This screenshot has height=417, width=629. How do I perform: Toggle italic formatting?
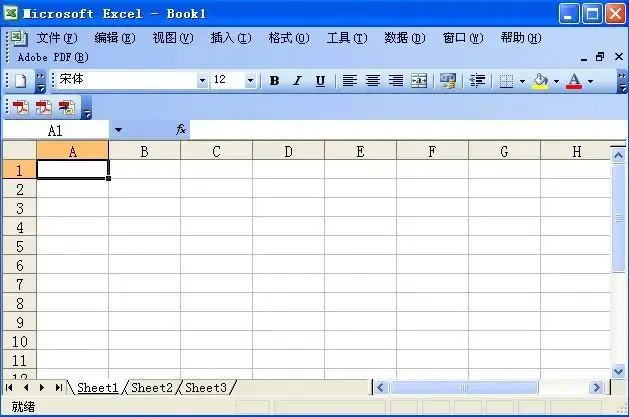297,81
